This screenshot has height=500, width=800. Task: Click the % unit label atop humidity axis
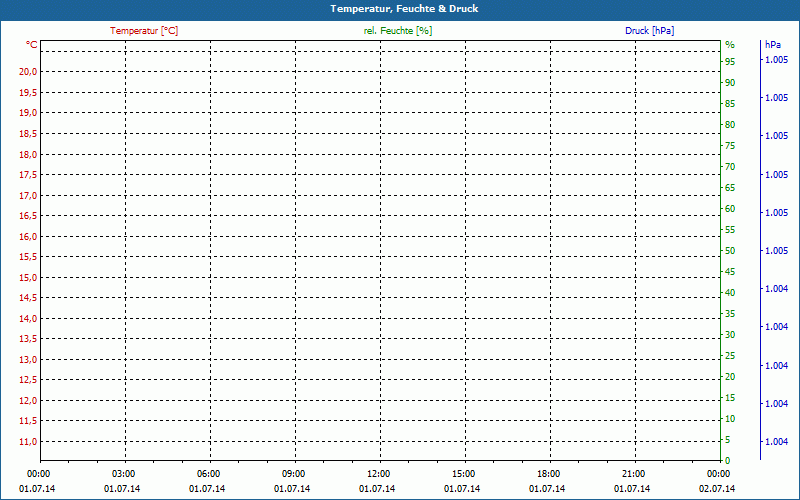(730, 45)
